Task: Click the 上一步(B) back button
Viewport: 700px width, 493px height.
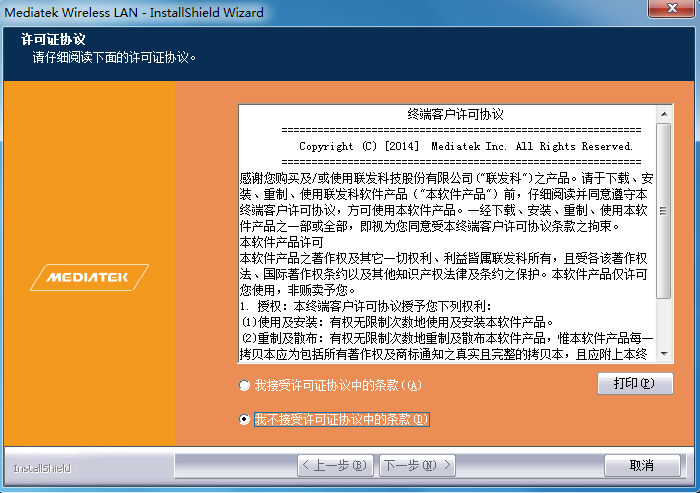Action: point(335,466)
